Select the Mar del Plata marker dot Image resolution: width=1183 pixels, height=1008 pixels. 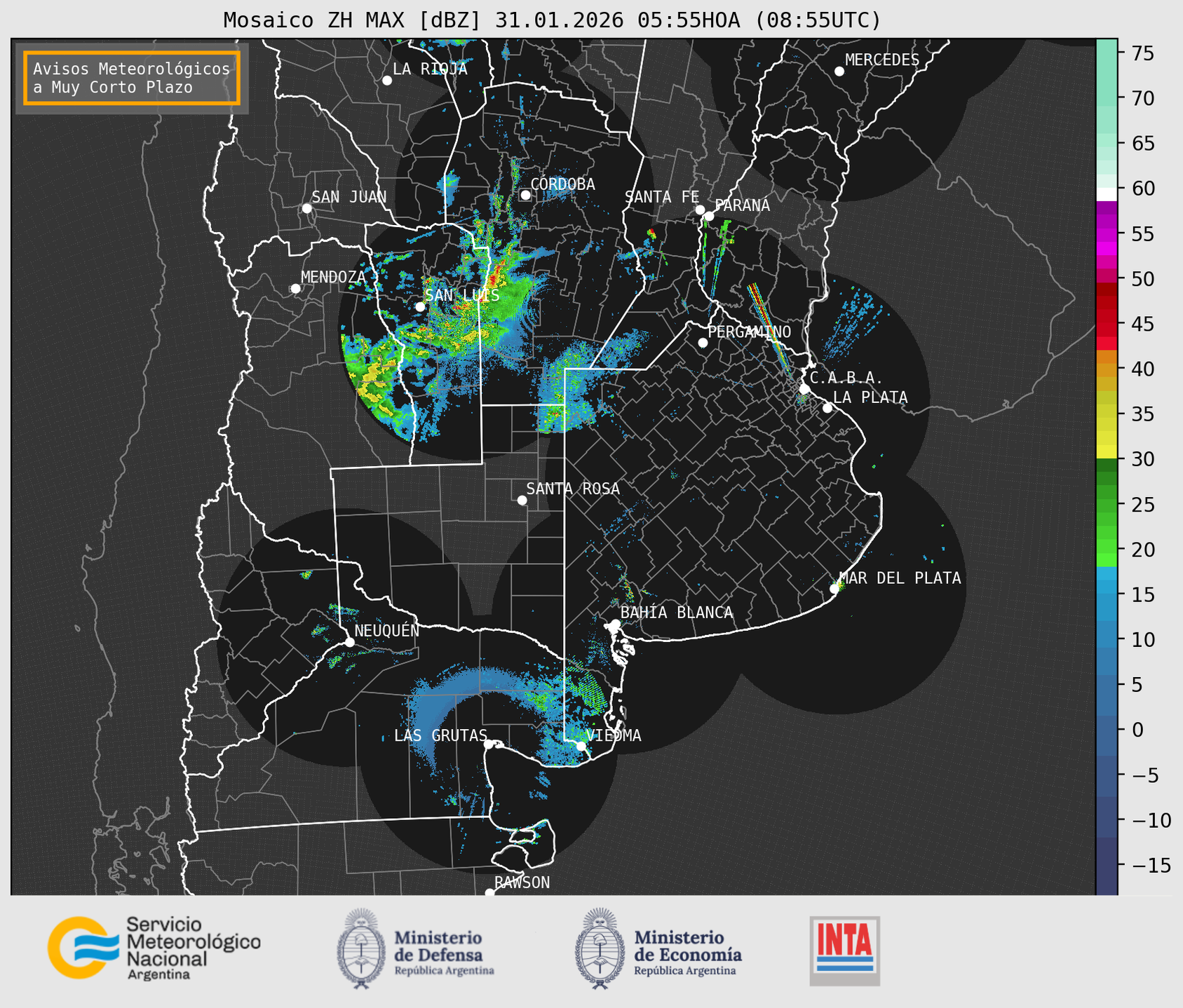click(x=834, y=589)
